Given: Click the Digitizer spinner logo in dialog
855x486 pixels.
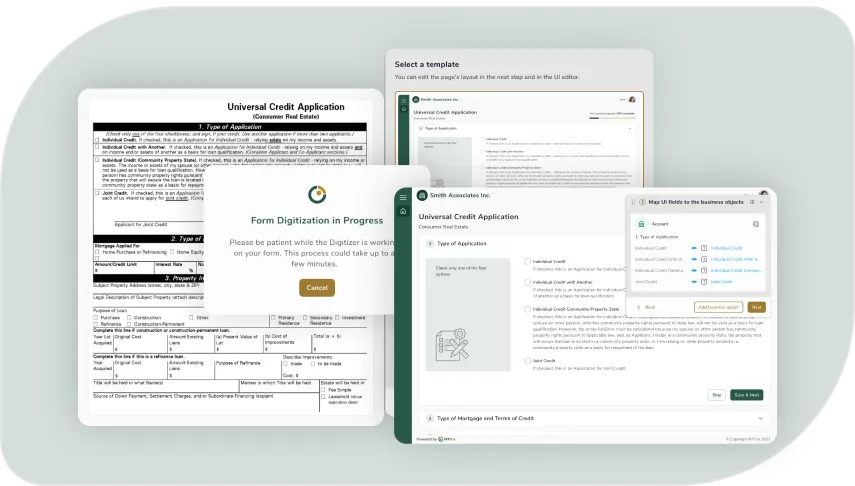Looking at the screenshot, I should tap(317, 194).
